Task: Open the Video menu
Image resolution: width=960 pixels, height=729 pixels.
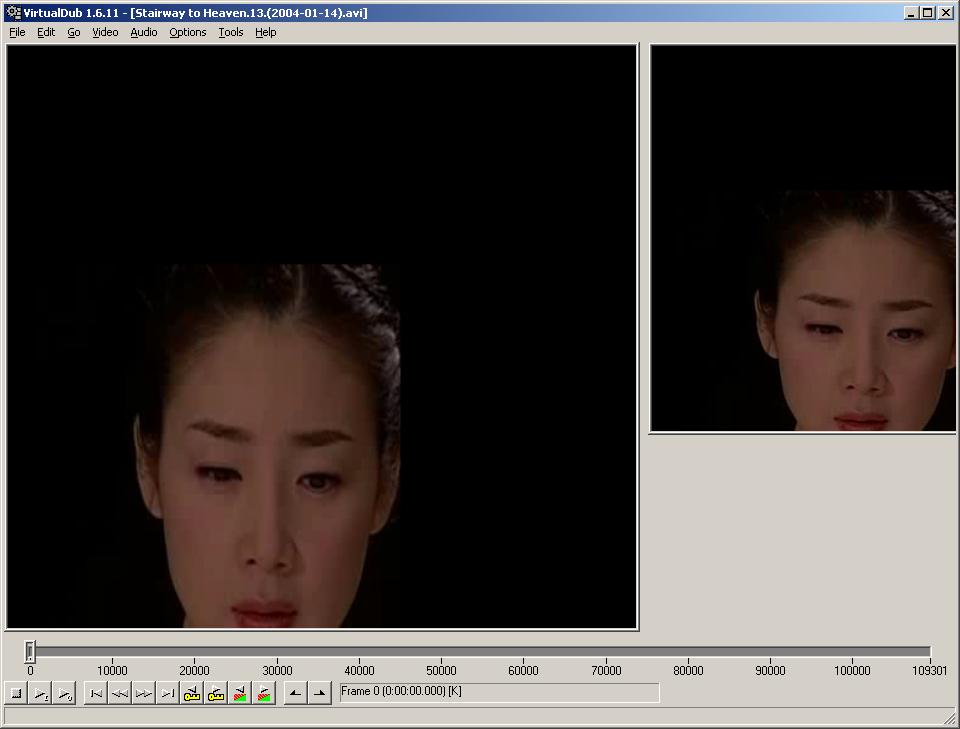Action: [105, 32]
